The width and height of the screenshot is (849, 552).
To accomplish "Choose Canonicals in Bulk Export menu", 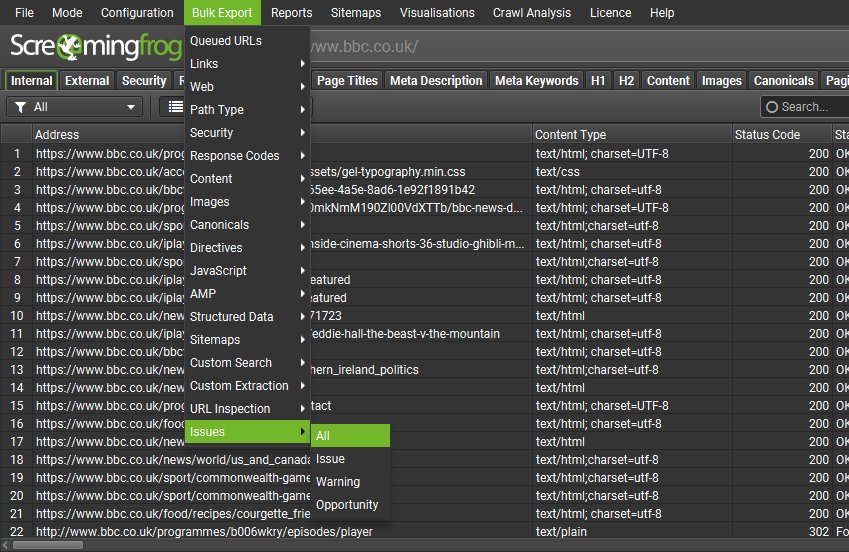I will point(247,225).
